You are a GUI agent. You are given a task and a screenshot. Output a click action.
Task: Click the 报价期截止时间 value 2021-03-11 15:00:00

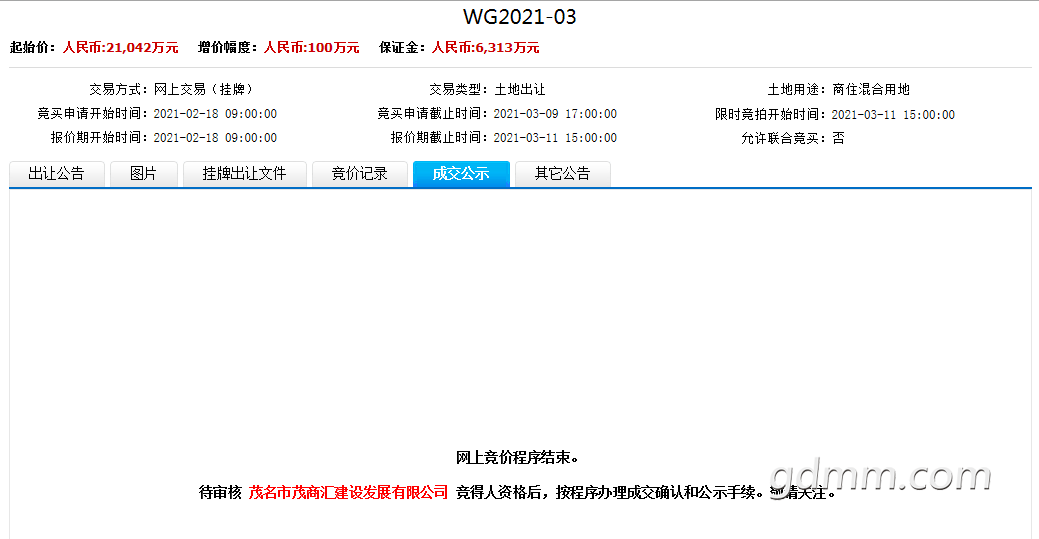[555, 138]
